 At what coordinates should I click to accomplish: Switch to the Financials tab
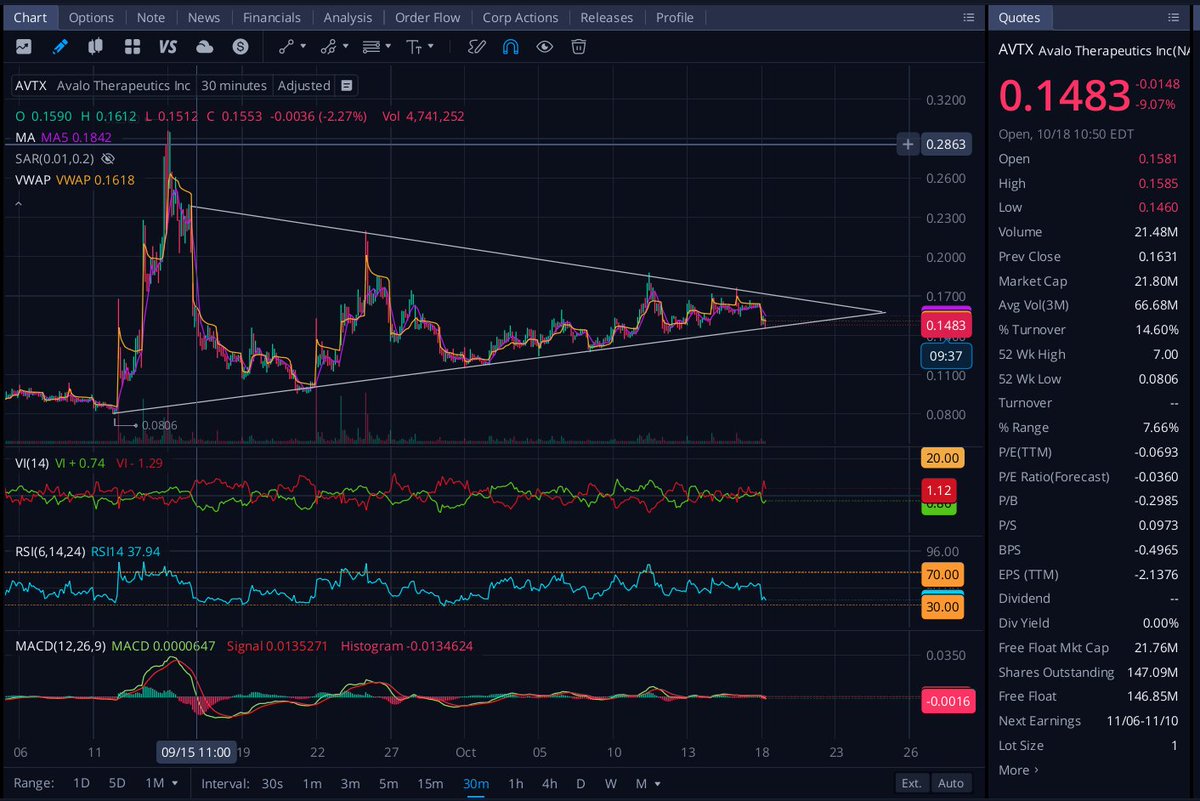272,17
